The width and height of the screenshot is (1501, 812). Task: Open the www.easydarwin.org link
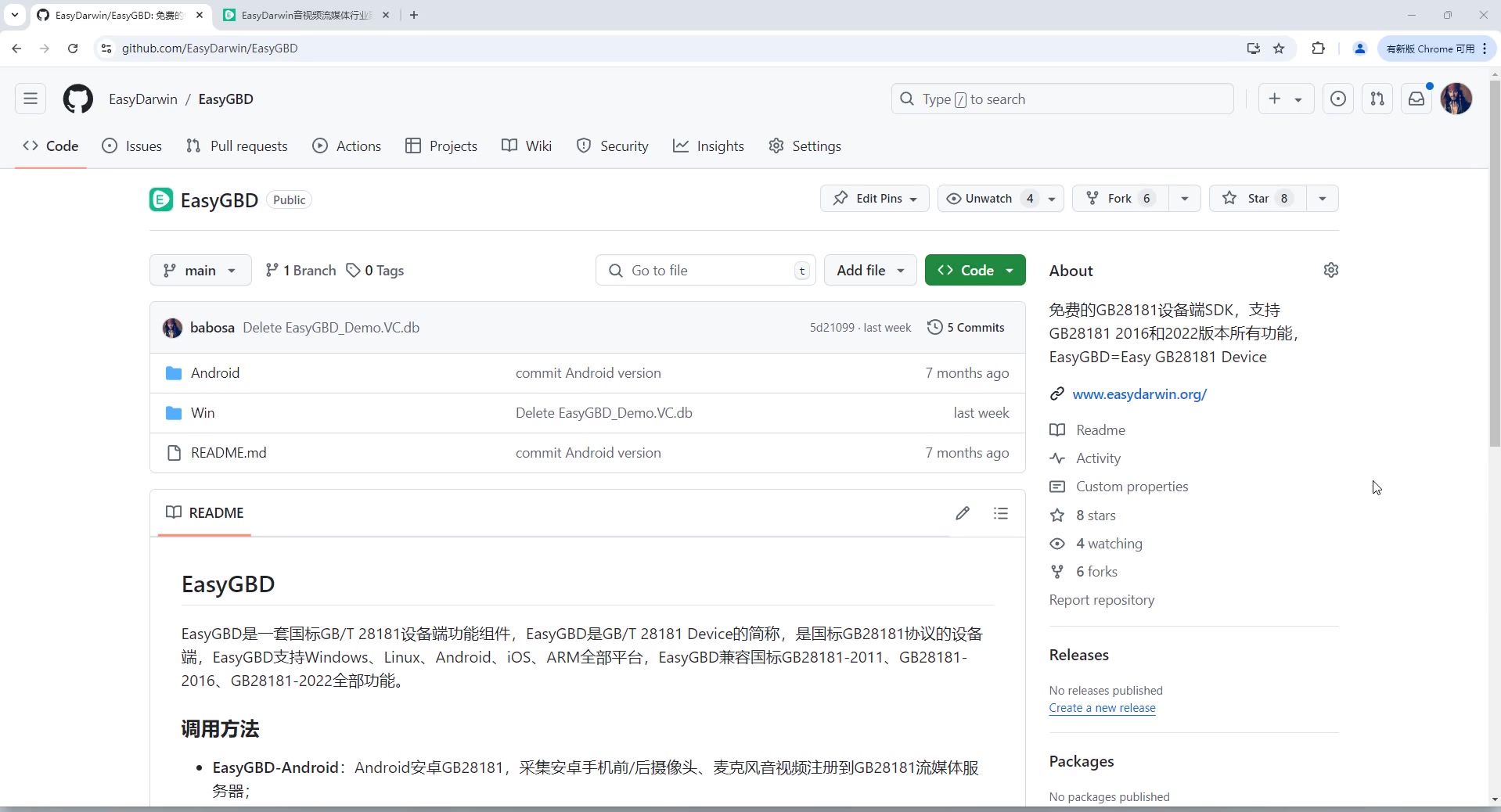click(x=1139, y=394)
